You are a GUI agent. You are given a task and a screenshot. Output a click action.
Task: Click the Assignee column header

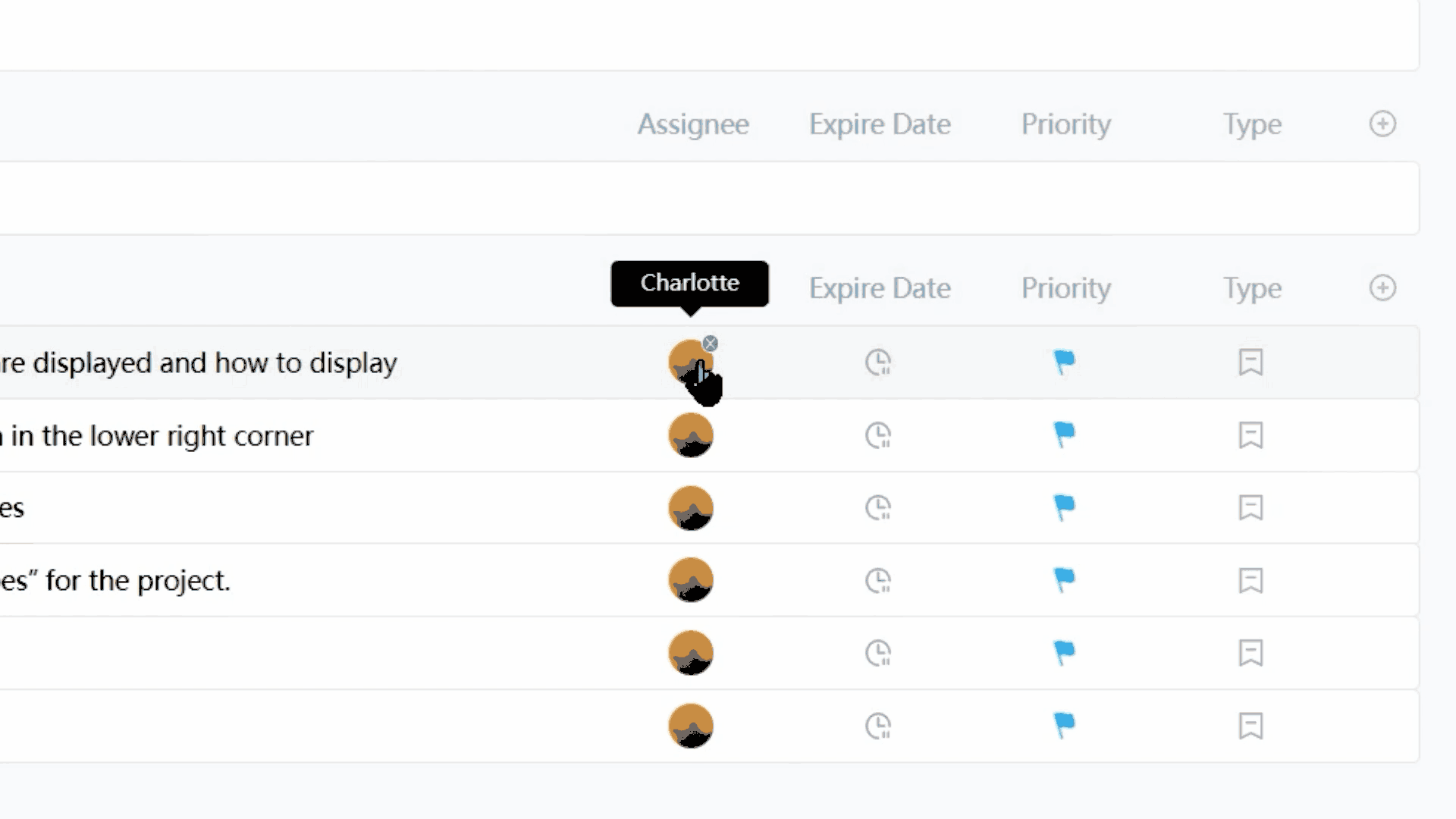click(693, 123)
